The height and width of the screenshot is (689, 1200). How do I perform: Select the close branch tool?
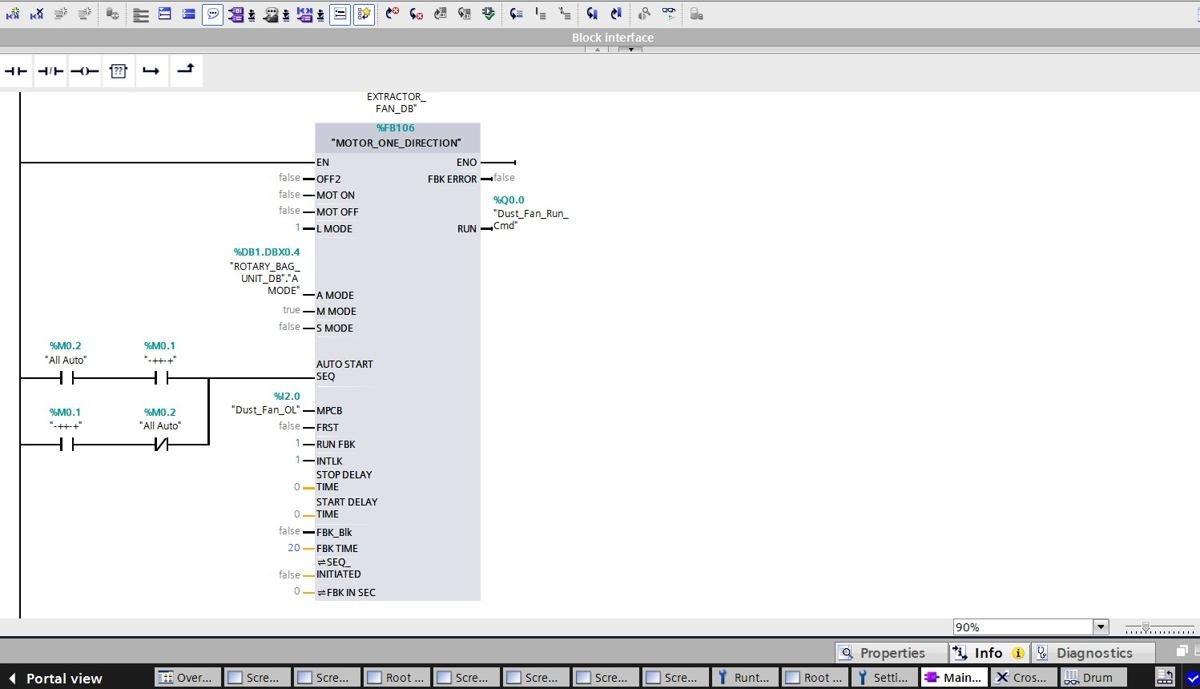(x=186, y=70)
